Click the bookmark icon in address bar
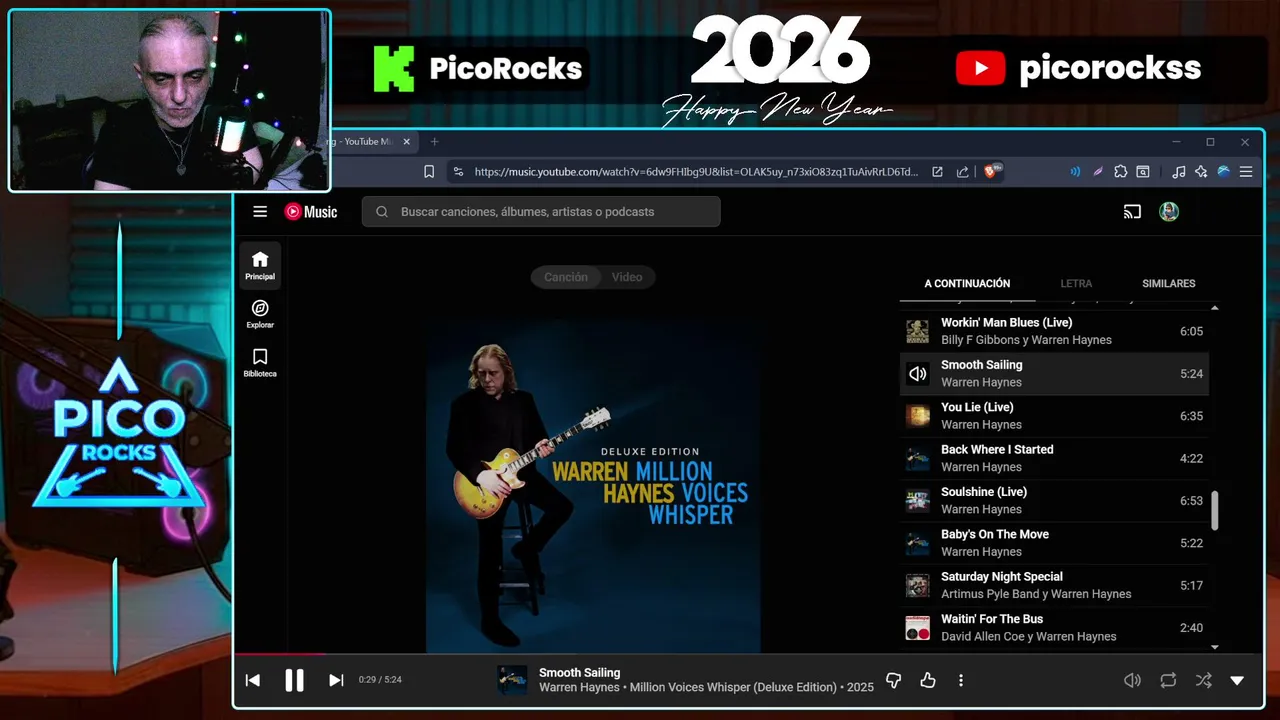Viewport: 1280px width, 720px height. [429, 172]
